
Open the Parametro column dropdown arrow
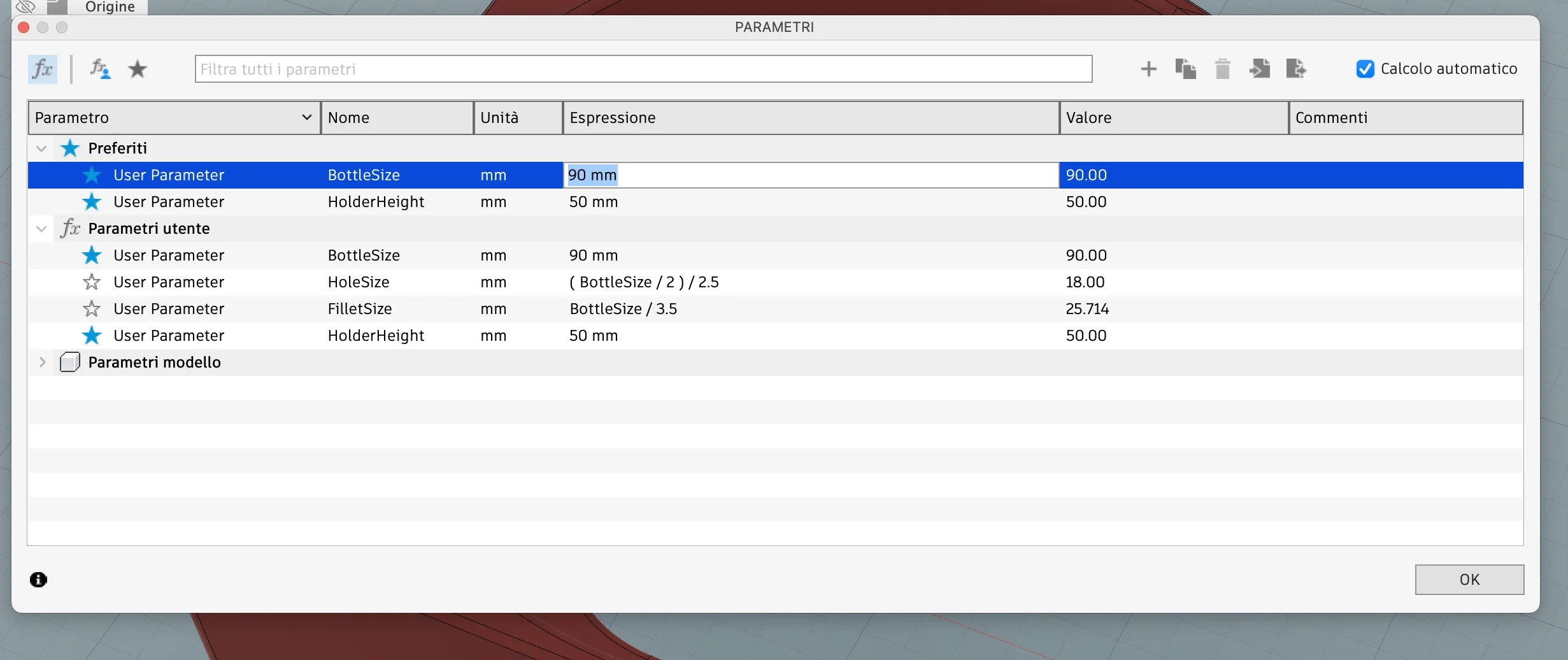pos(306,117)
